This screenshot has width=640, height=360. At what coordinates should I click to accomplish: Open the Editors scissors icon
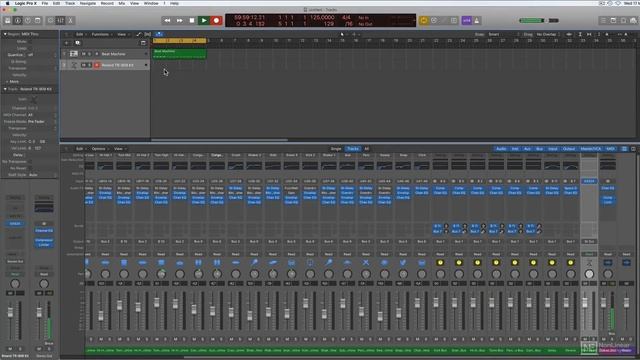click(x=70, y=20)
